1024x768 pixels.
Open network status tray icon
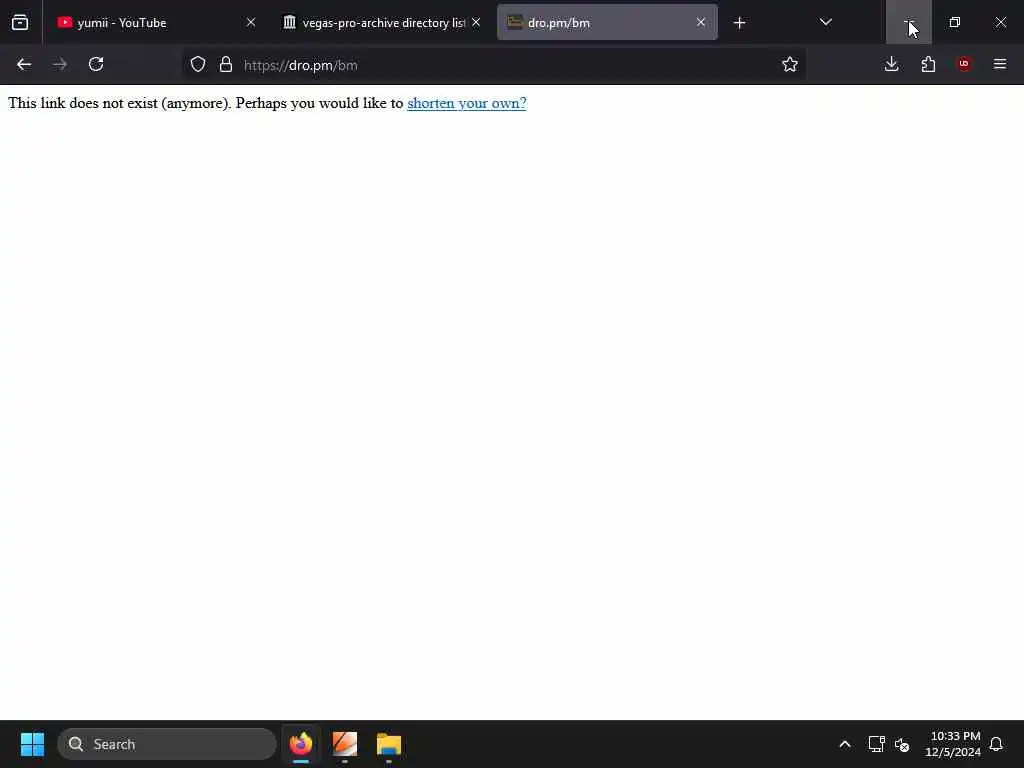pos(876,744)
